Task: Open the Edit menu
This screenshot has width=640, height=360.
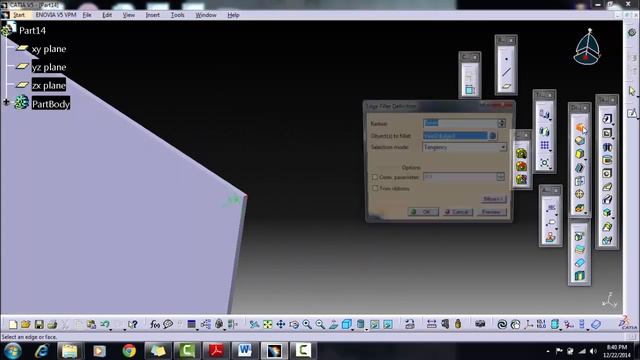Action: click(x=107, y=15)
